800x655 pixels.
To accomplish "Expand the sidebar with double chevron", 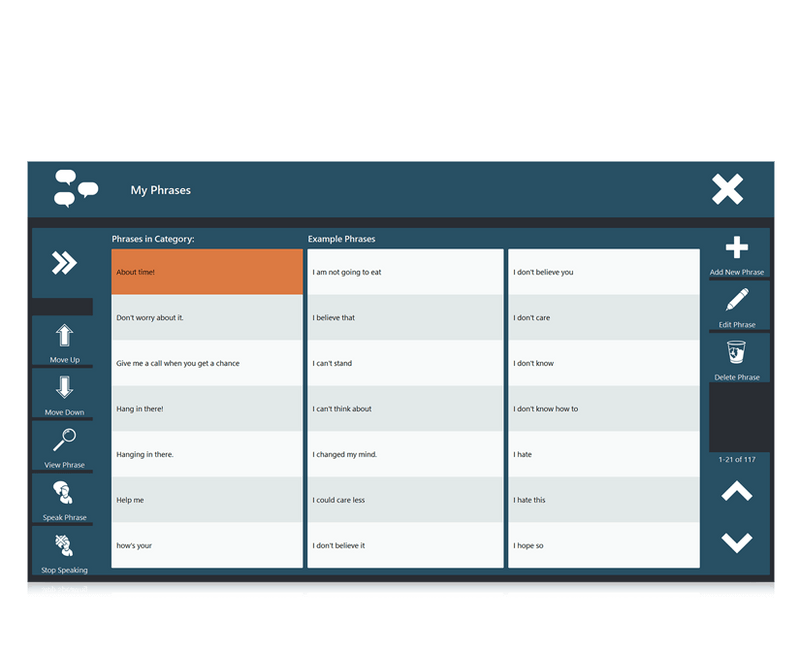I will pyautogui.click(x=64, y=263).
